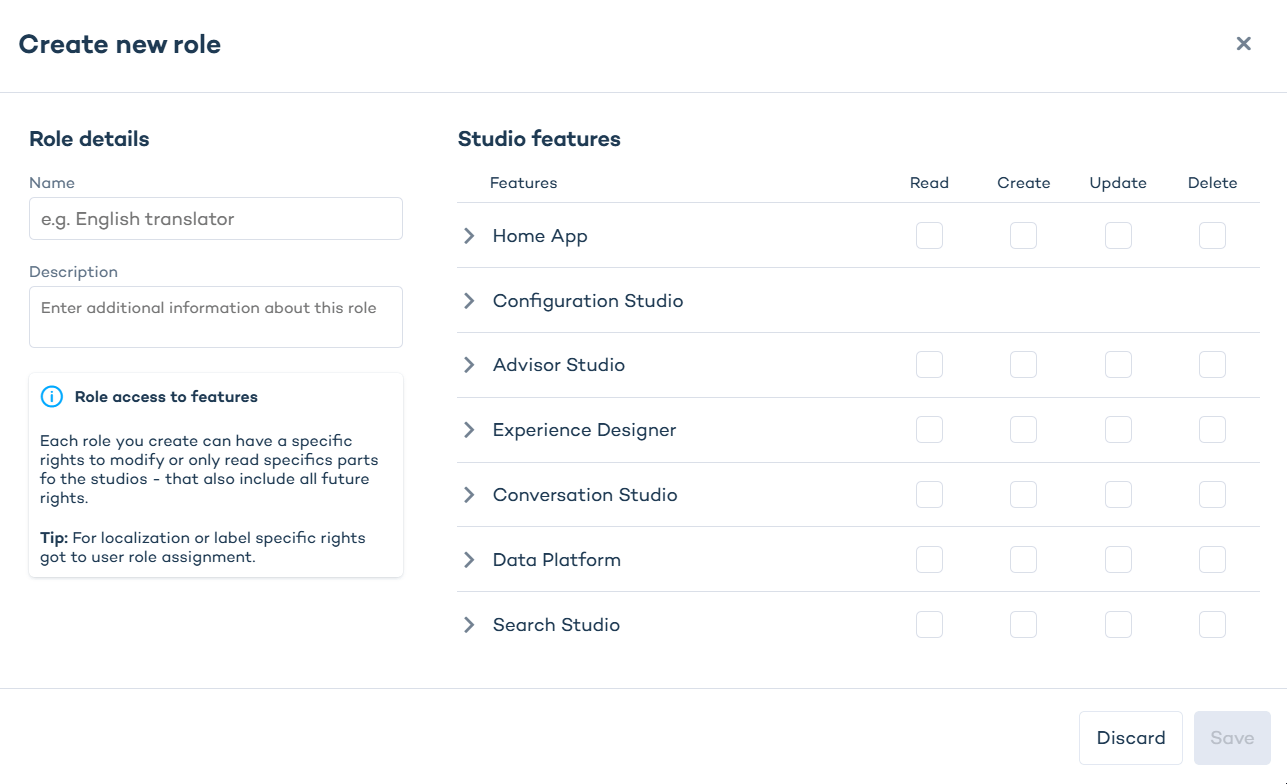The image size is (1287, 784).
Task: Tick Delete for Search Studio
Action: pyautogui.click(x=1212, y=625)
